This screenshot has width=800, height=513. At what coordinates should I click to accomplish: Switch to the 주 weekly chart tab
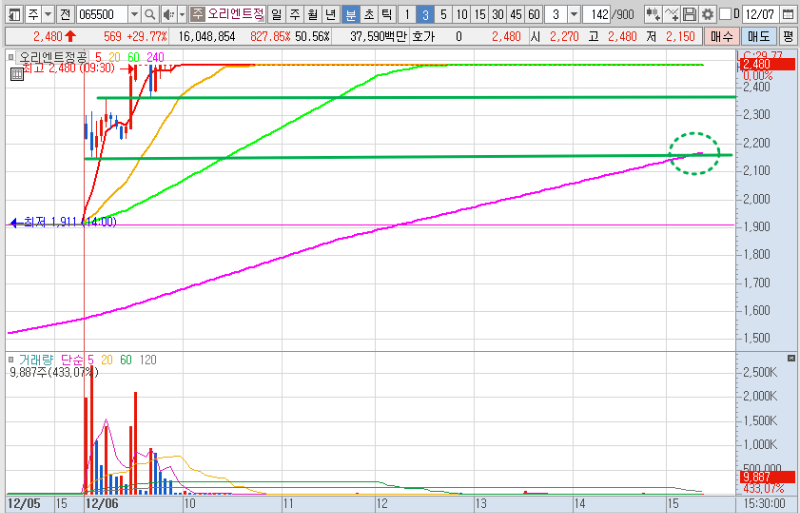[x=294, y=14]
